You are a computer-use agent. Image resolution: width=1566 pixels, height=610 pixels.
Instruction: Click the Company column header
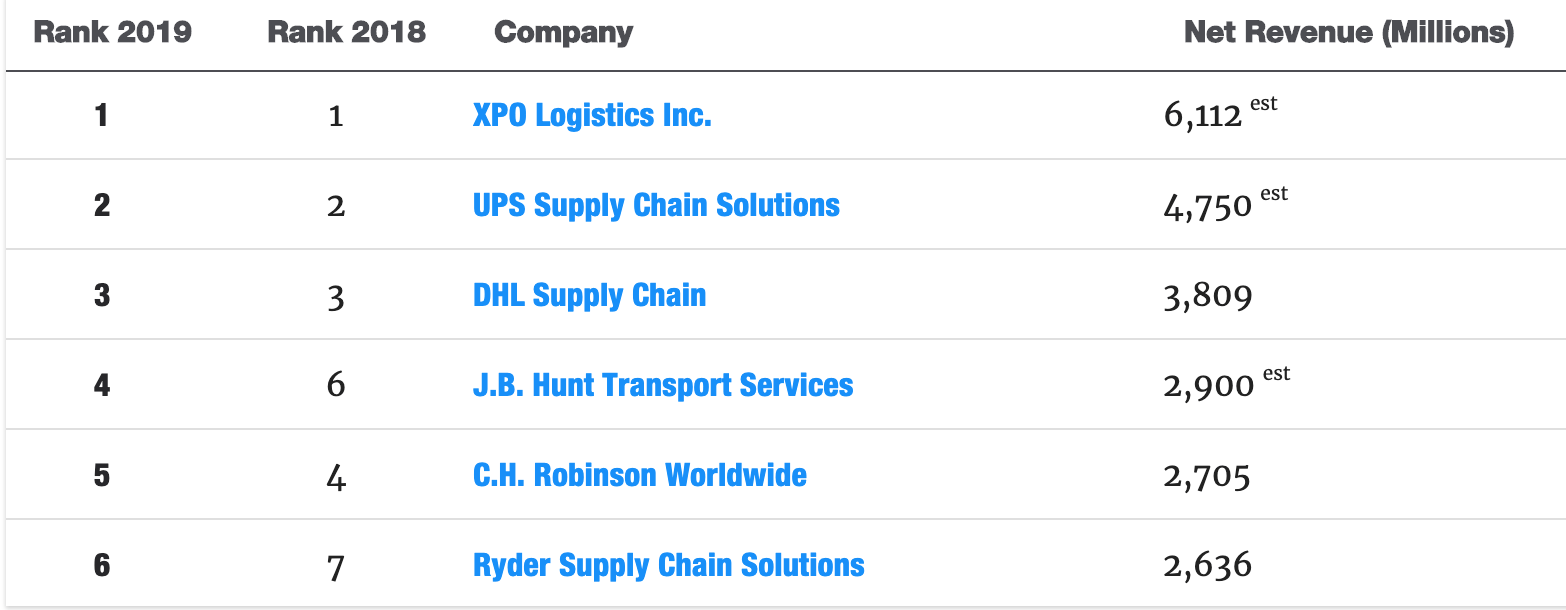tap(564, 33)
